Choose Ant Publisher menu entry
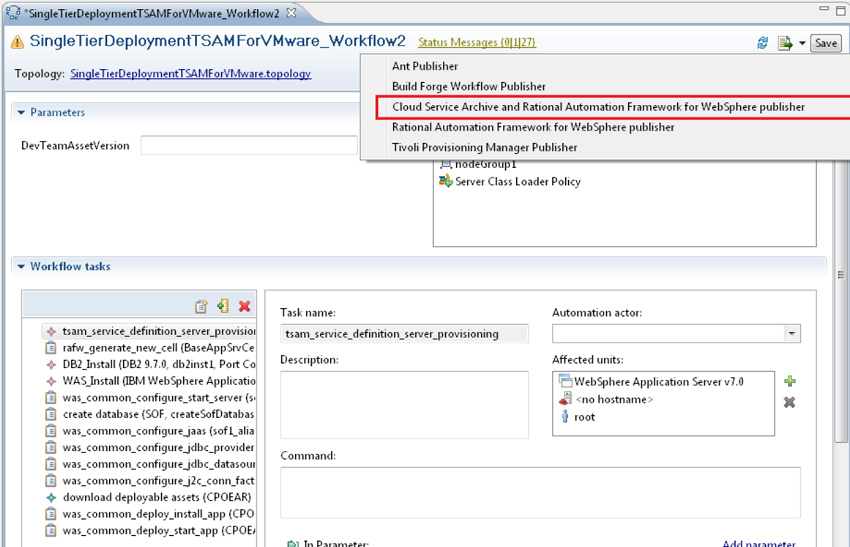 coord(425,66)
